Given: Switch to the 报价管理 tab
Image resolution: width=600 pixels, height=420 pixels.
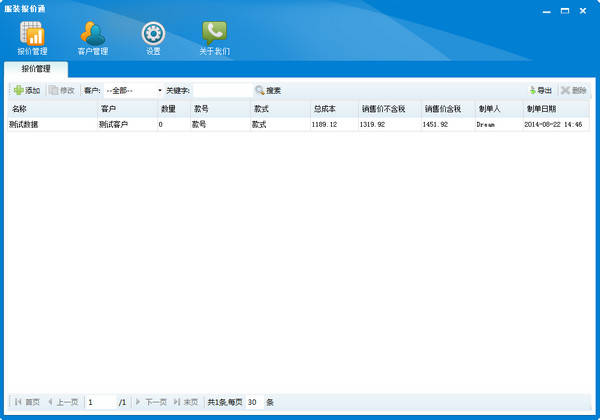Looking at the screenshot, I should coord(35,69).
